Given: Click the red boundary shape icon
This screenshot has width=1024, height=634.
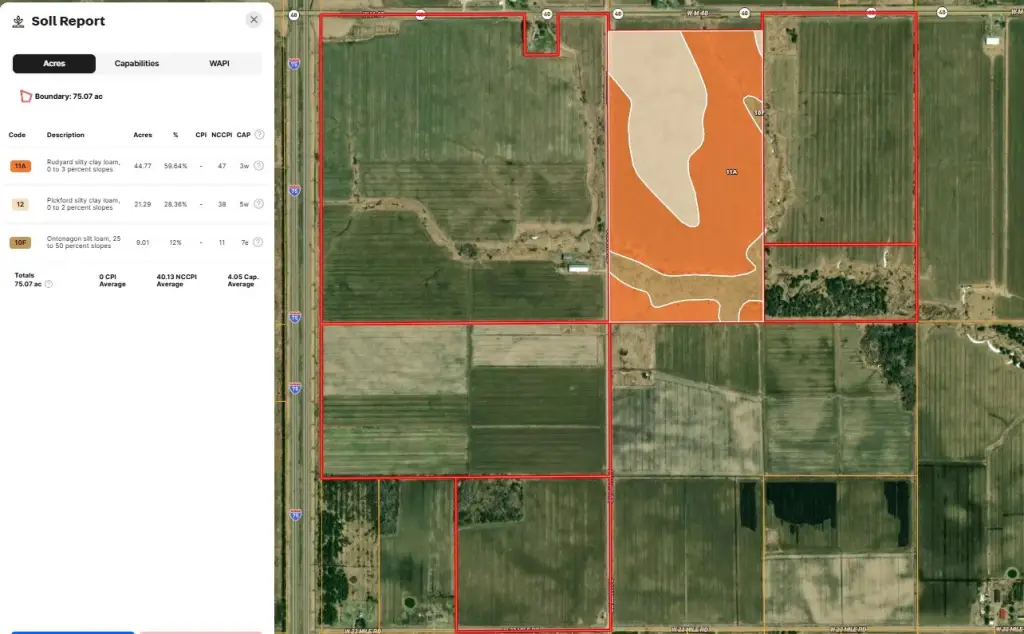Looking at the screenshot, I should 26,96.
